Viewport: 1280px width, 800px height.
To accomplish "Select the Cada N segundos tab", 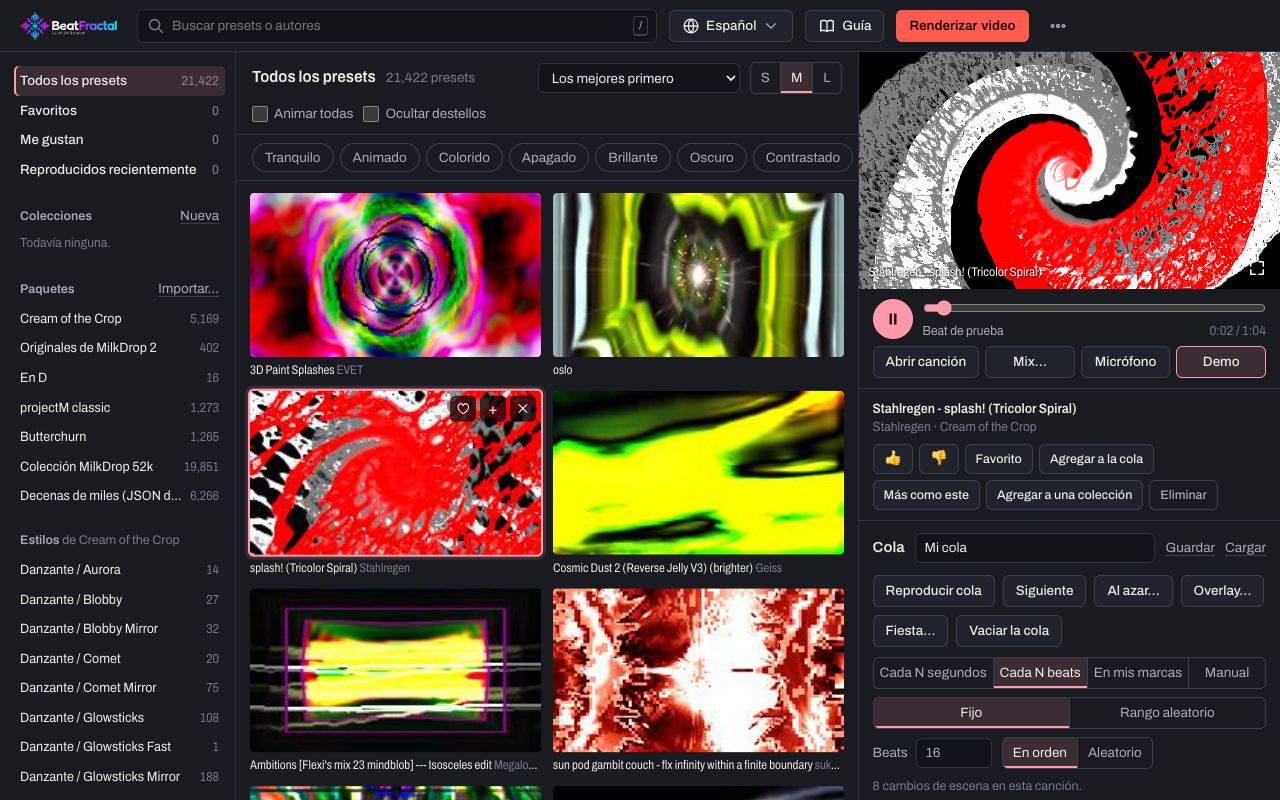I will [x=933, y=672].
